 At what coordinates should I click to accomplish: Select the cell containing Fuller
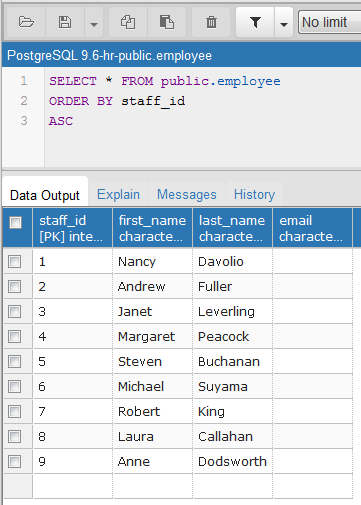coord(232,286)
